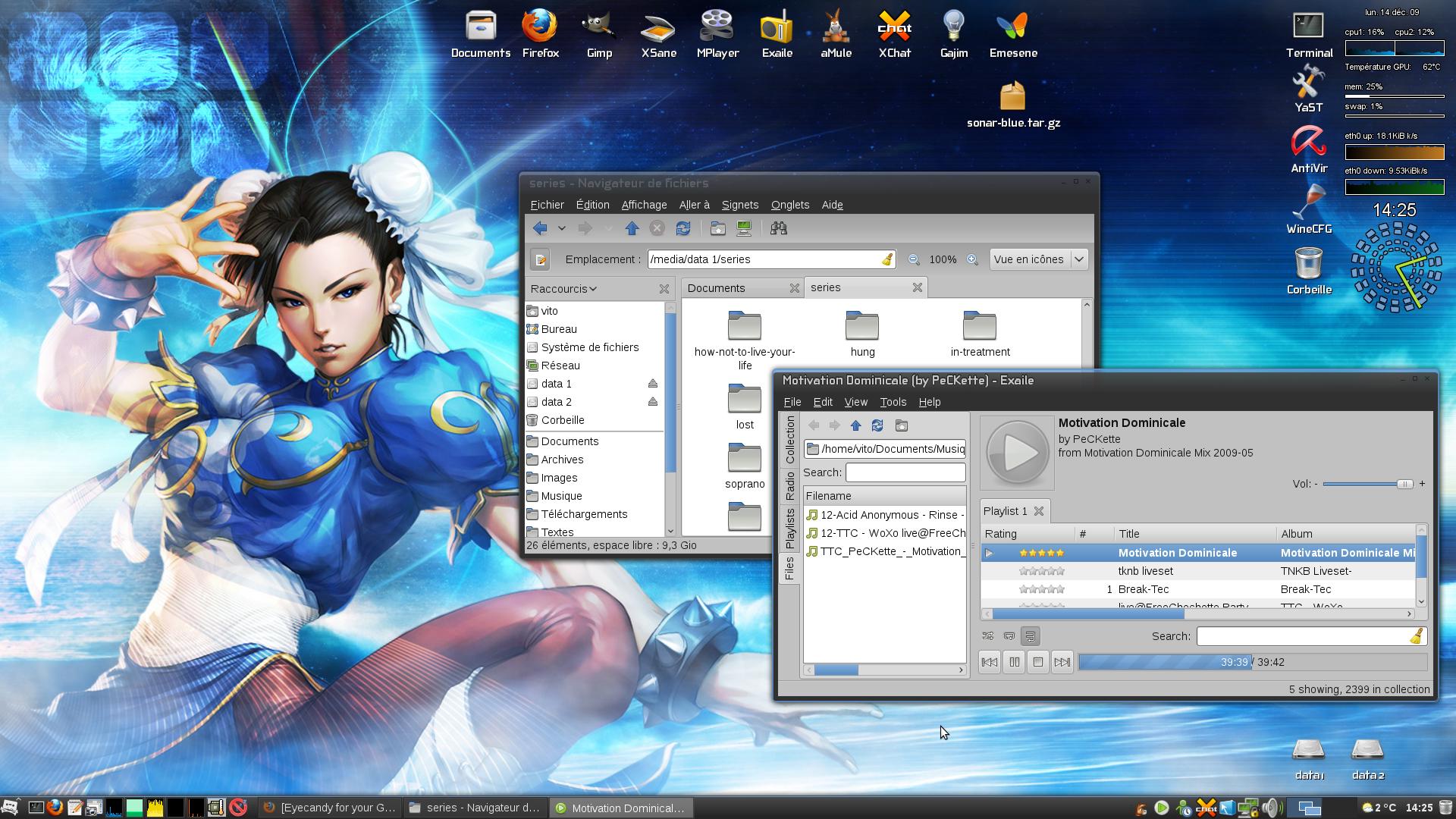Launch Exaile from the desktop icons
The image size is (1456, 819).
[x=777, y=35]
